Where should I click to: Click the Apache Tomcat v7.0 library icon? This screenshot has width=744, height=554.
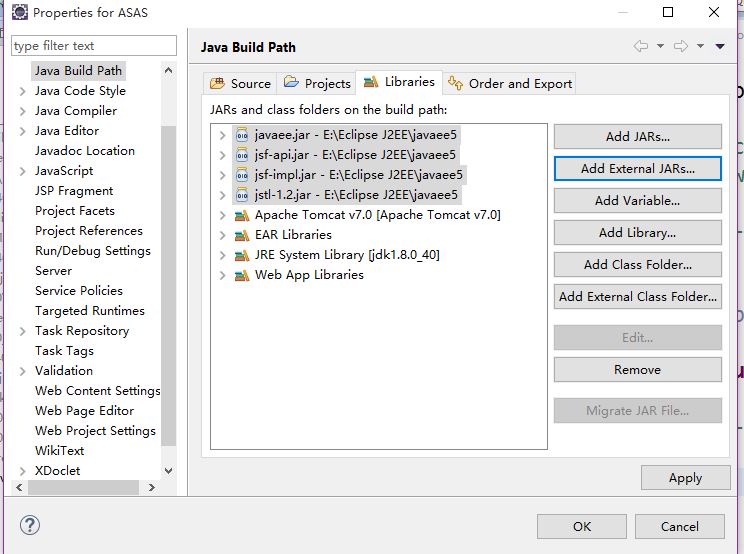coord(242,215)
